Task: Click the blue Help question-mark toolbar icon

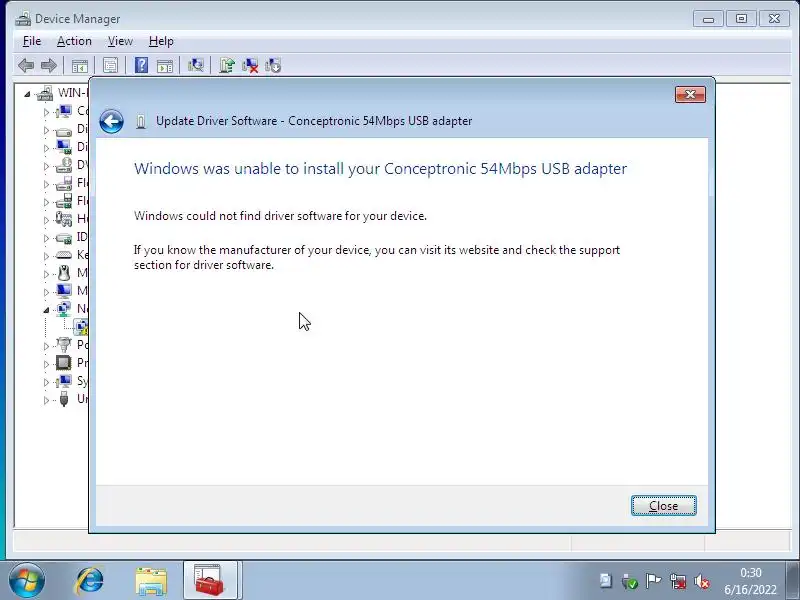Action: tap(141, 65)
